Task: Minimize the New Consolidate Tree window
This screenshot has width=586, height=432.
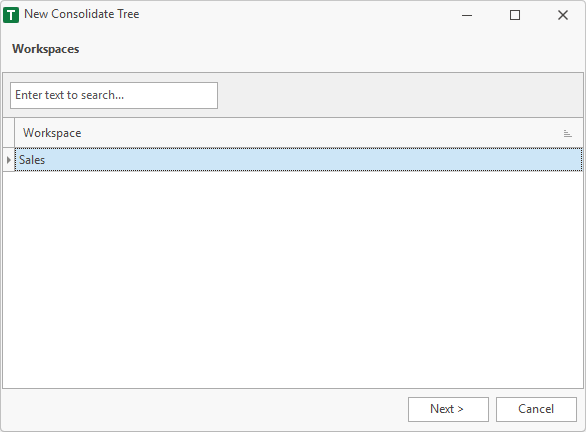Action: 467,15
